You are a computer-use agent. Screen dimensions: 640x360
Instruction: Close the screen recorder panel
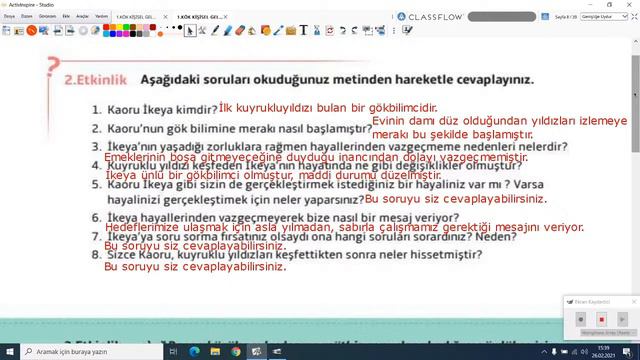click(x=634, y=302)
